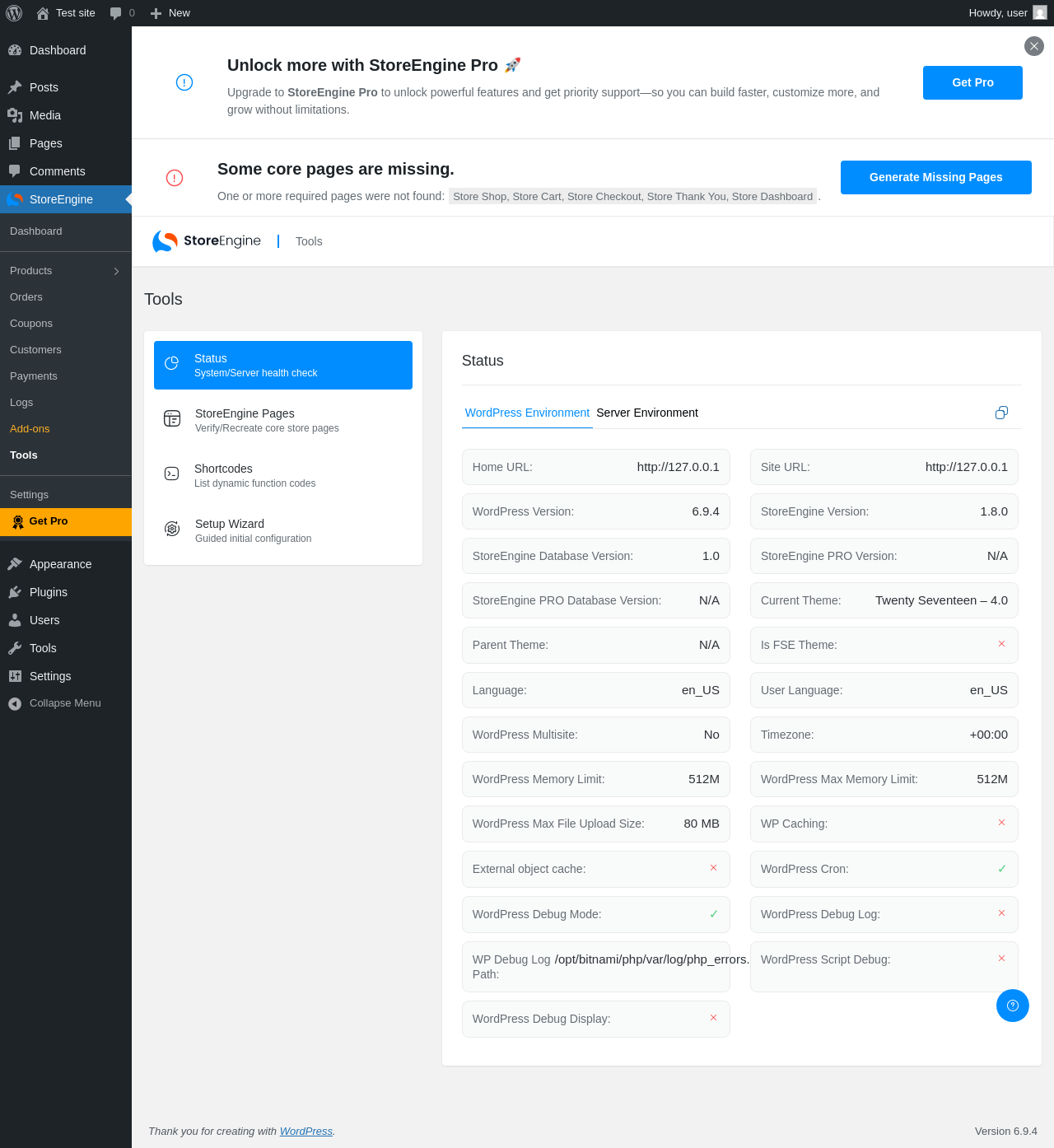The image size is (1054, 1148).
Task: Follow the WordPress footer link
Action: pyautogui.click(x=306, y=1131)
